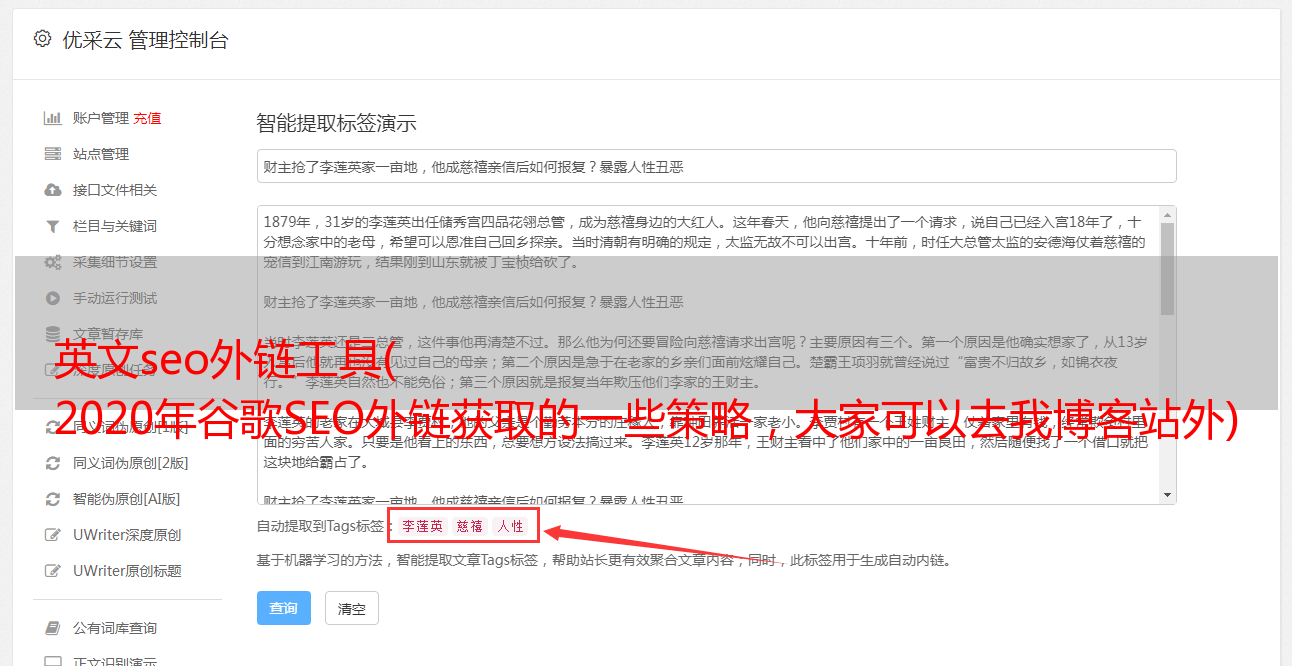This screenshot has height=666, width=1292.
Task: Click the text area scrollbar down arrow
Action: (x=1167, y=495)
